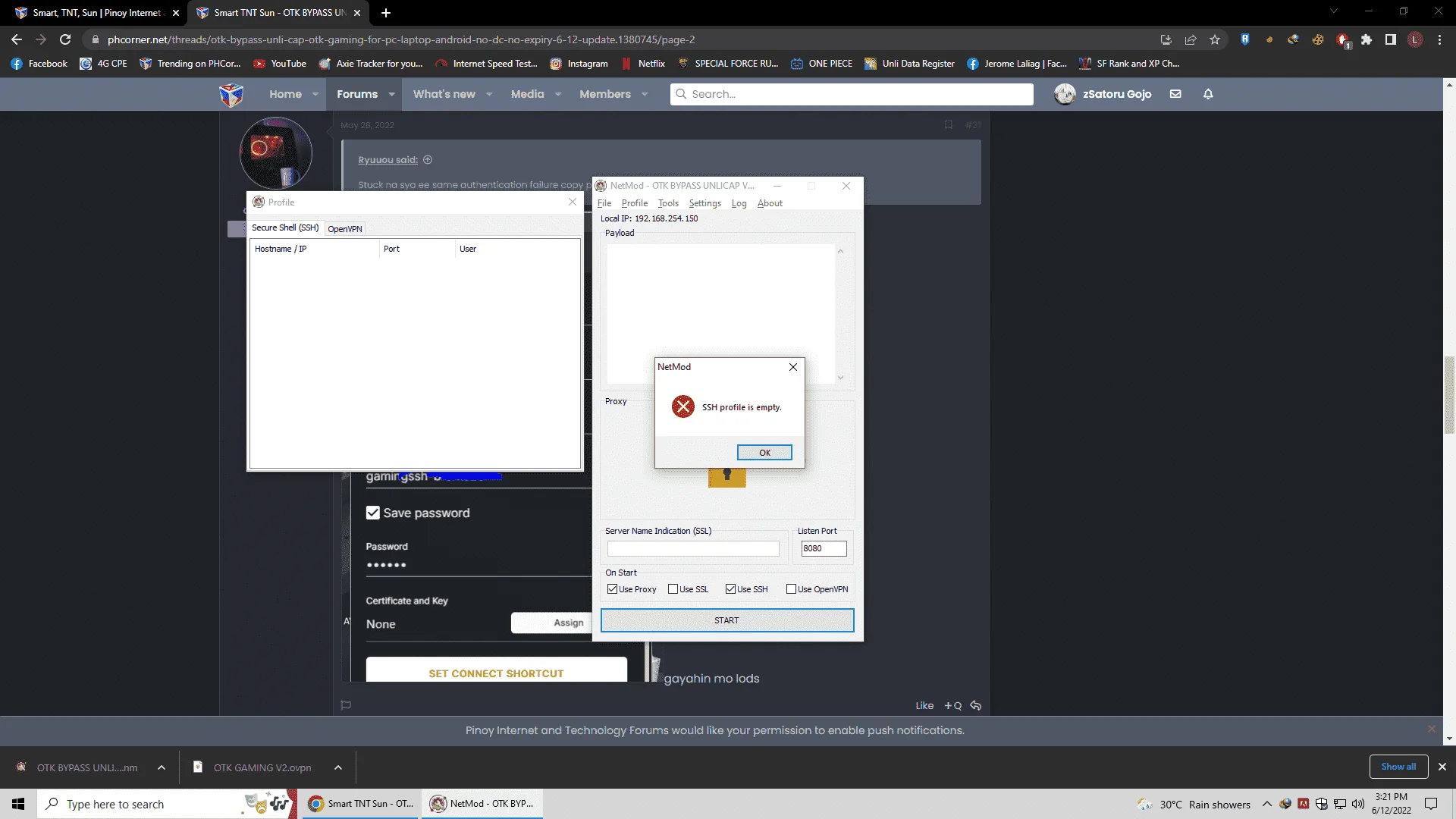Click the forum Search box

[852, 94]
